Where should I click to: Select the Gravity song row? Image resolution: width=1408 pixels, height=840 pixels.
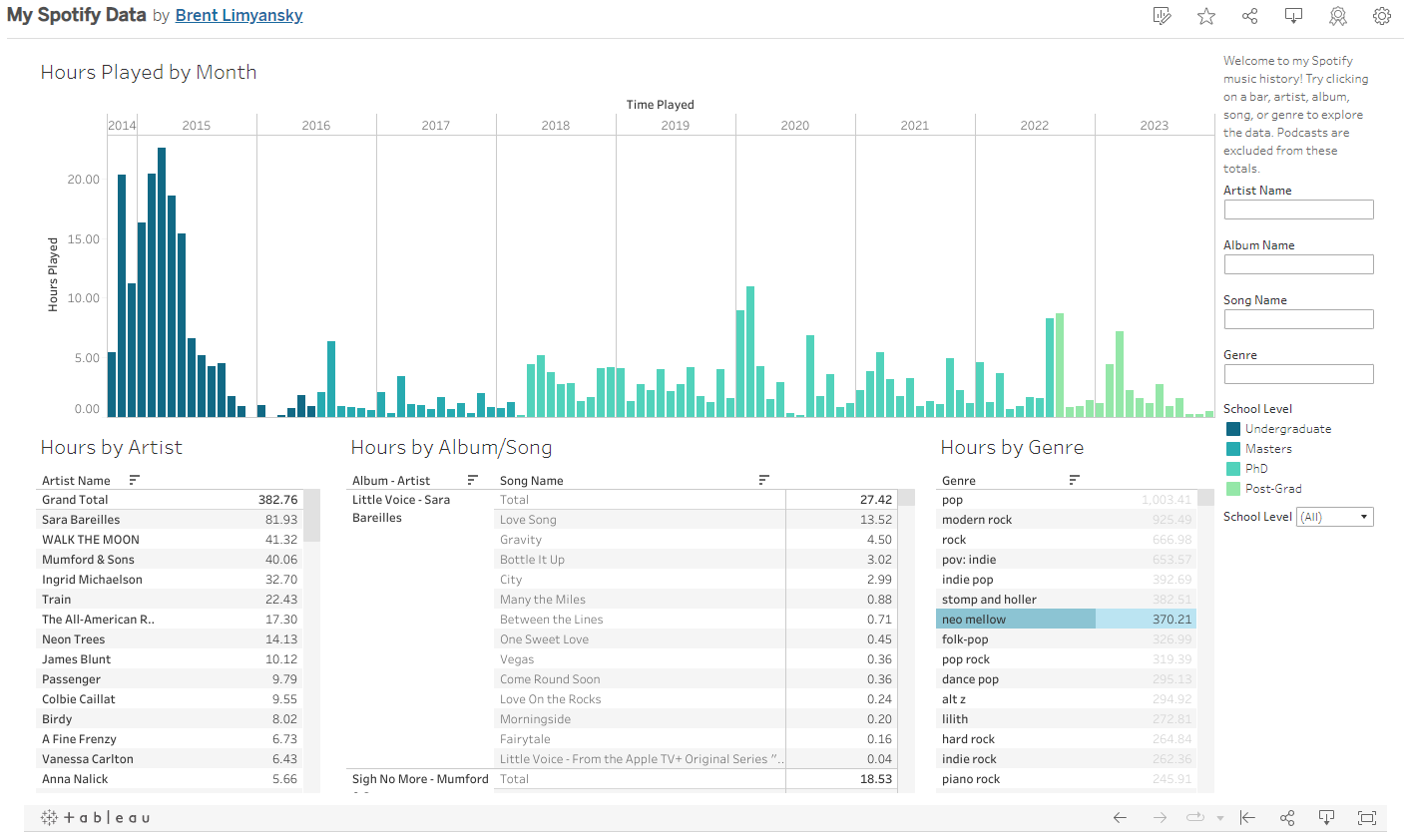(x=697, y=540)
